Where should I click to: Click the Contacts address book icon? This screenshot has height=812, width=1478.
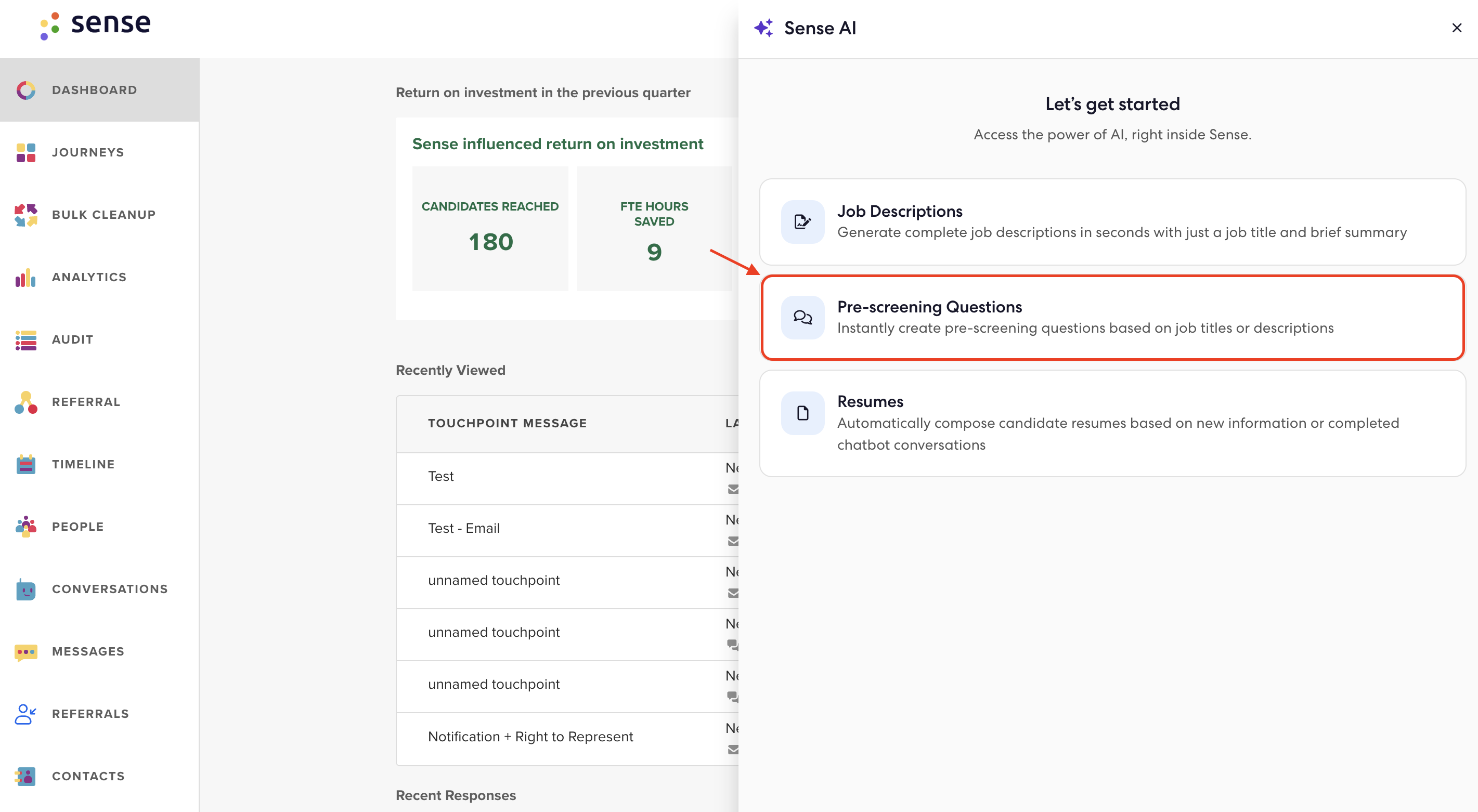(26, 777)
